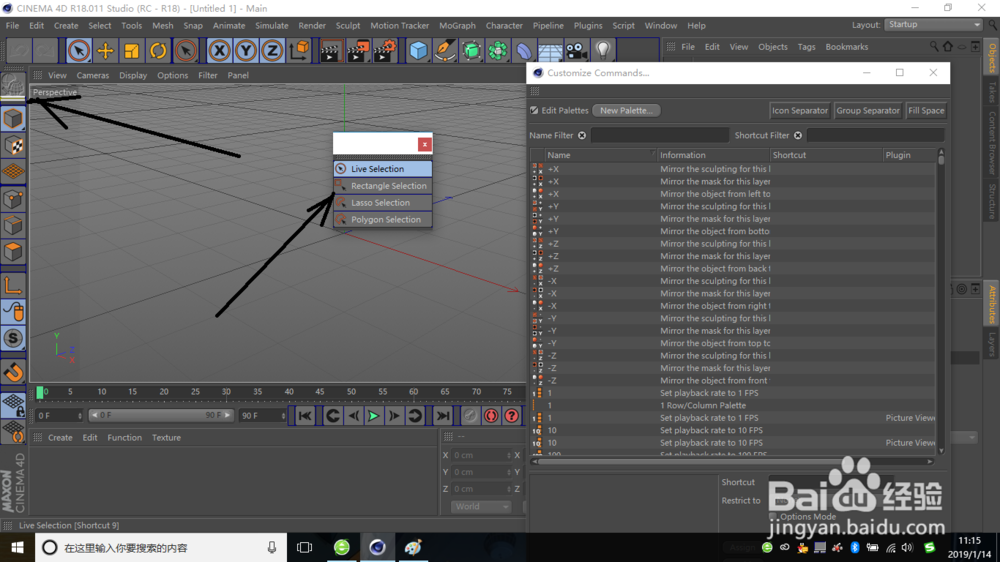Screen dimensions: 1000x562
Task: Switch to Edges mode
Action: (x=13, y=225)
